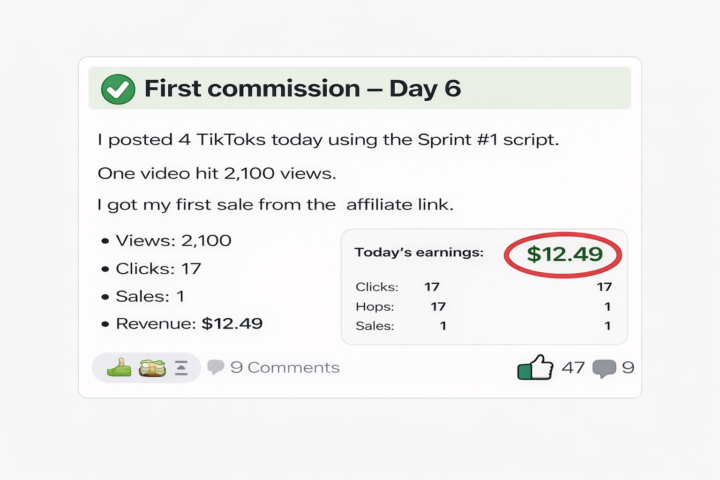Click the Clicks: 17 bullet item
720x480 pixels.
(x=158, y=268)
